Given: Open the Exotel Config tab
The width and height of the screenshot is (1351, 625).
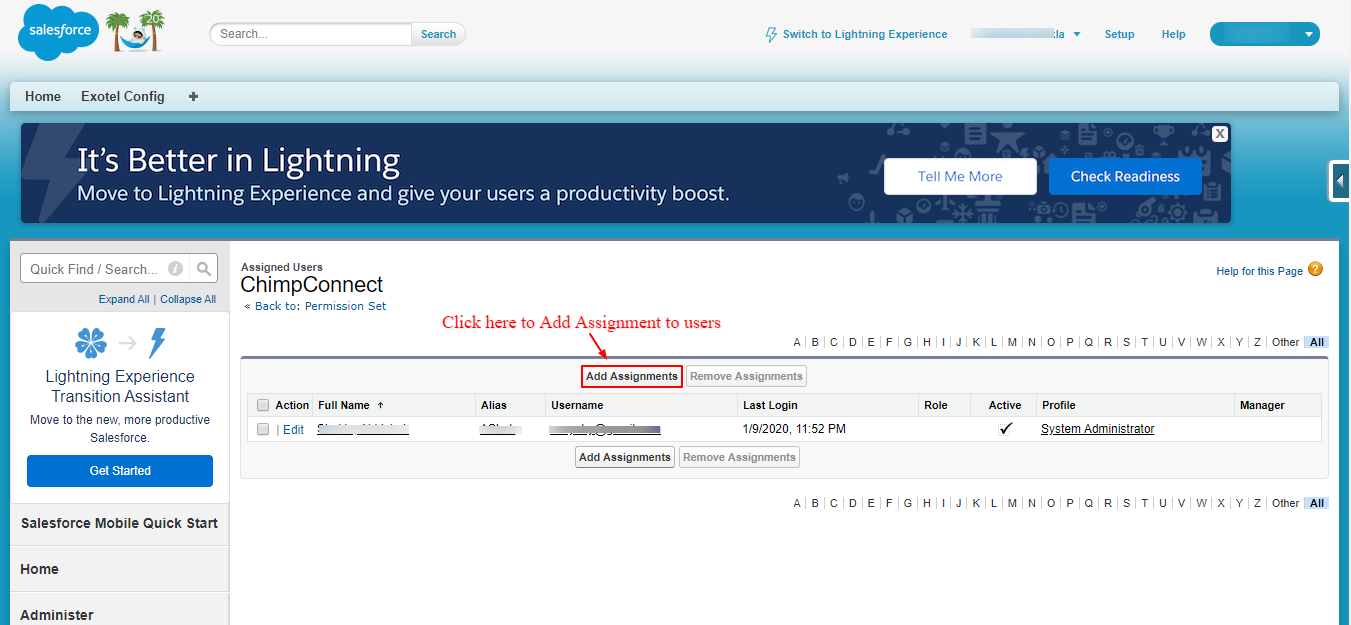Looking at the screenshot, I should coord(123,97).
